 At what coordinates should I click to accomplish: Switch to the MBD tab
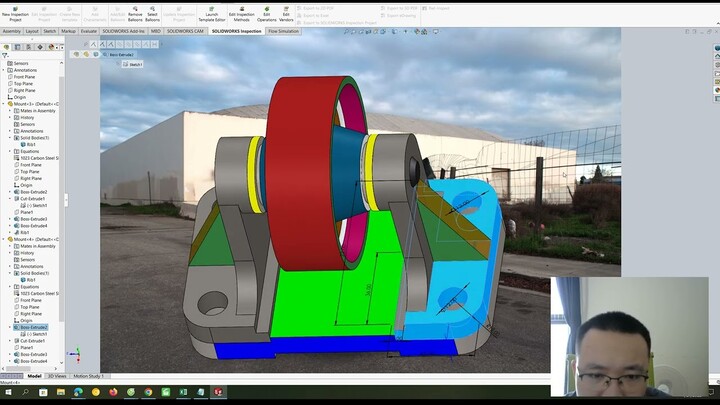coord(156,31)
